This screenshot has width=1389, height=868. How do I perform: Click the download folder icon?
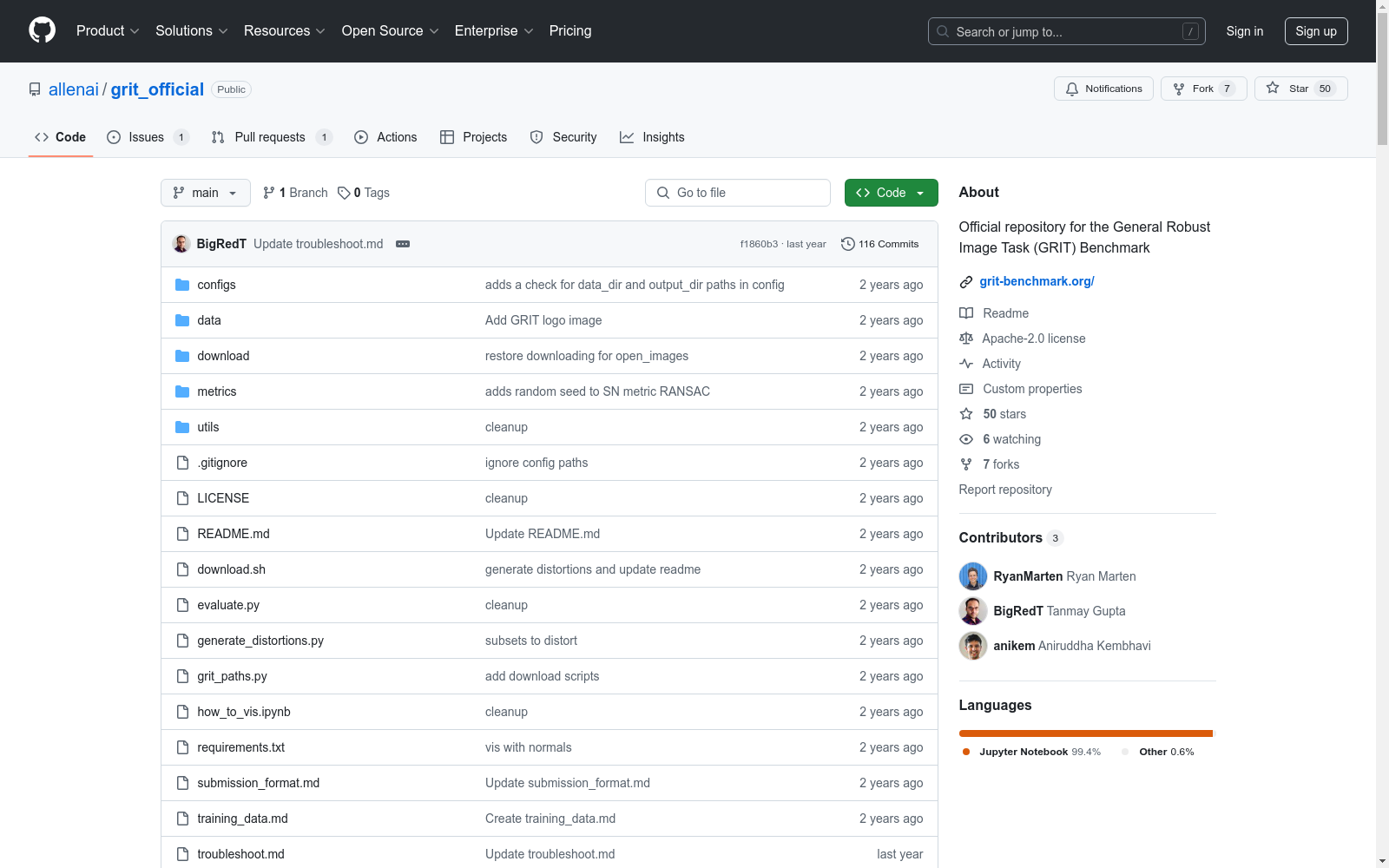[x=182, y=356]
